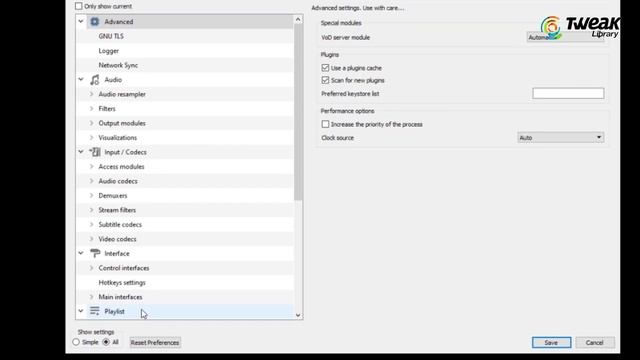
Task: Select the All settings radio button
Action: (106, 342)
